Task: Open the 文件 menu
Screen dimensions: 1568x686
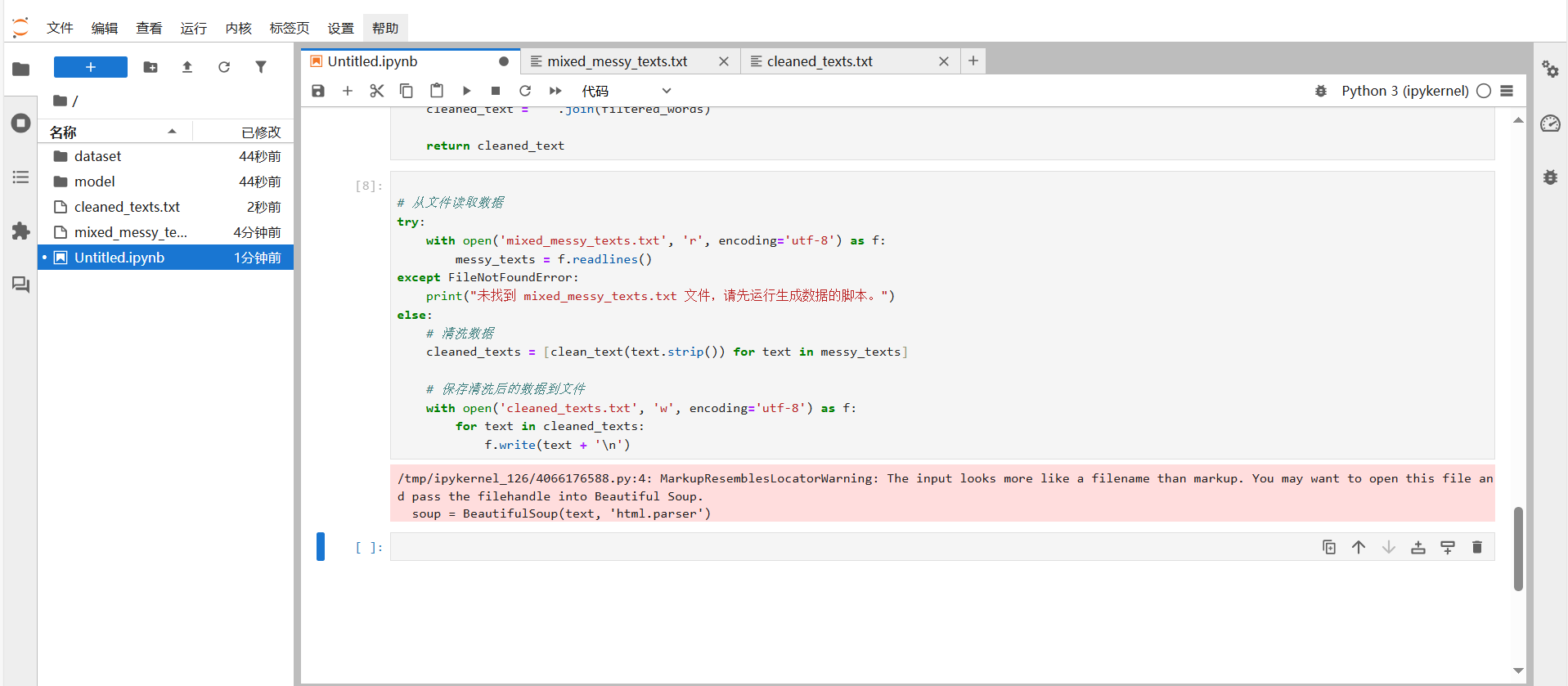Action: click(x=60, y=28)
